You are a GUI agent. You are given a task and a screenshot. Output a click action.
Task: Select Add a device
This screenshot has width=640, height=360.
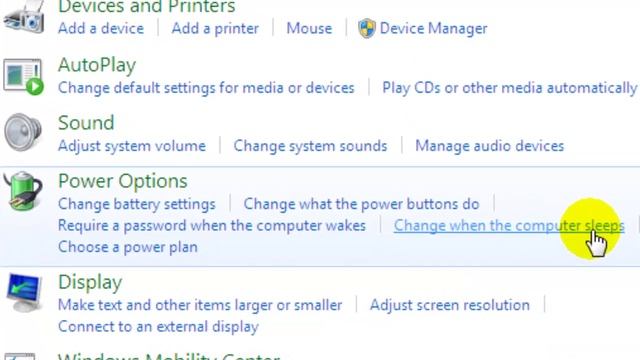(x=101, y=29)
